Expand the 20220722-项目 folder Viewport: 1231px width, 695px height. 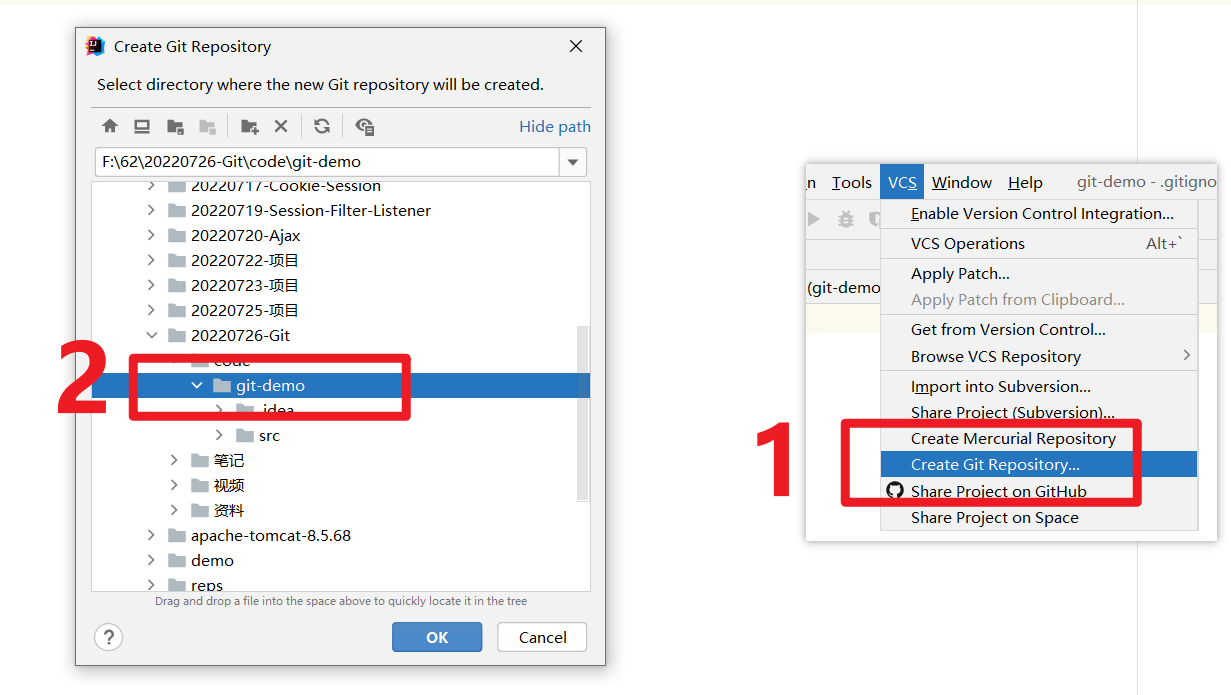[x=151, y=260]
